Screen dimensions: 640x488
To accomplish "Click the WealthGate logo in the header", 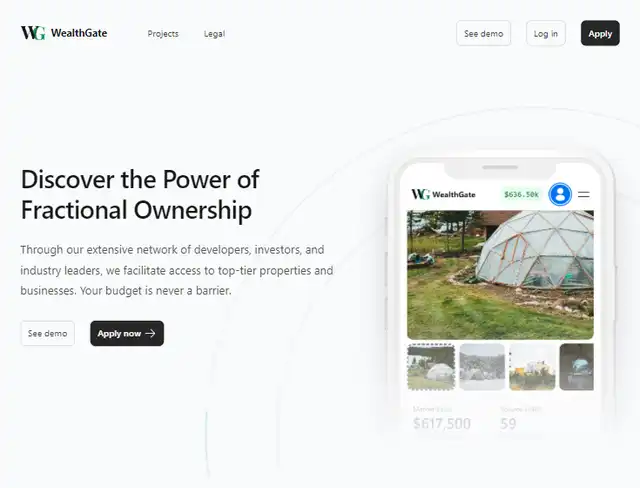I will pos(64,33).
